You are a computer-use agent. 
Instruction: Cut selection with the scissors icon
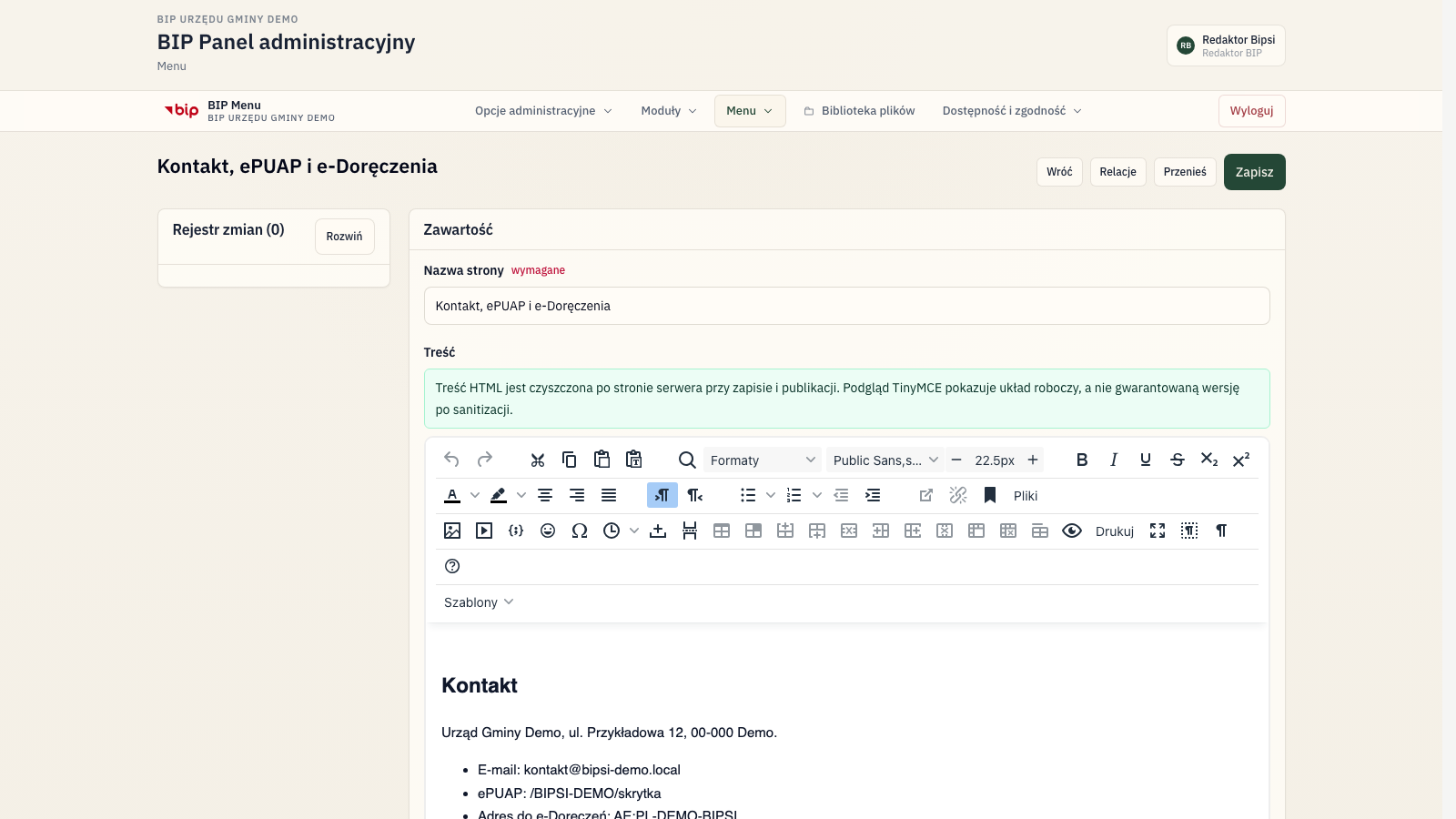(538, 460)
